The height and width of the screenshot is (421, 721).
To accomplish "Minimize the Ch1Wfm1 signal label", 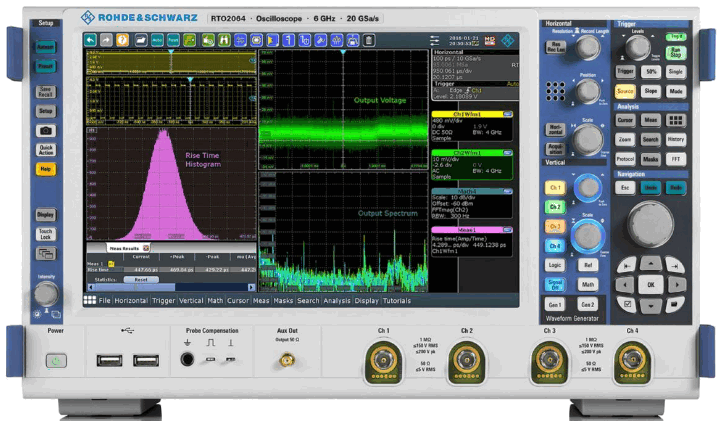I will click(x=508, y=114).
